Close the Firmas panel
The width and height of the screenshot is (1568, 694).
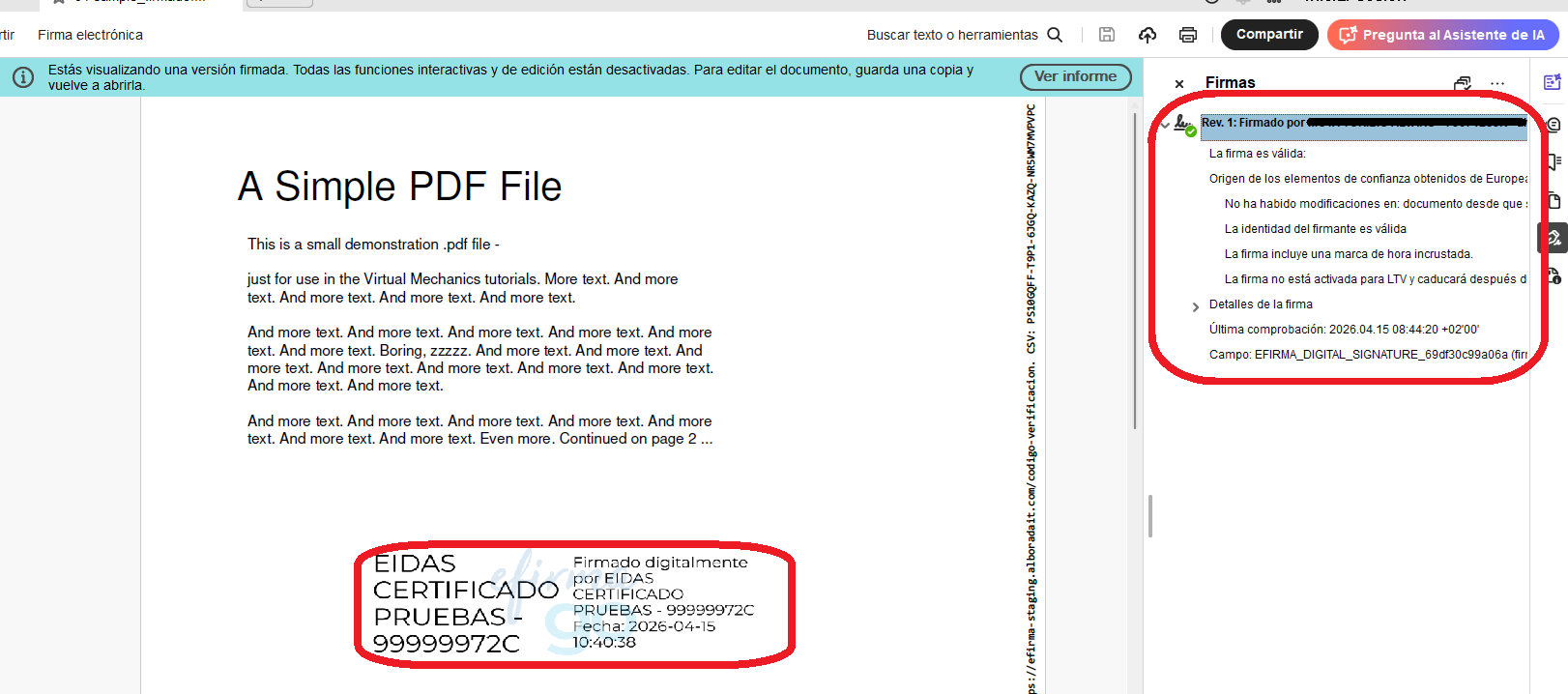[1179, 84]
